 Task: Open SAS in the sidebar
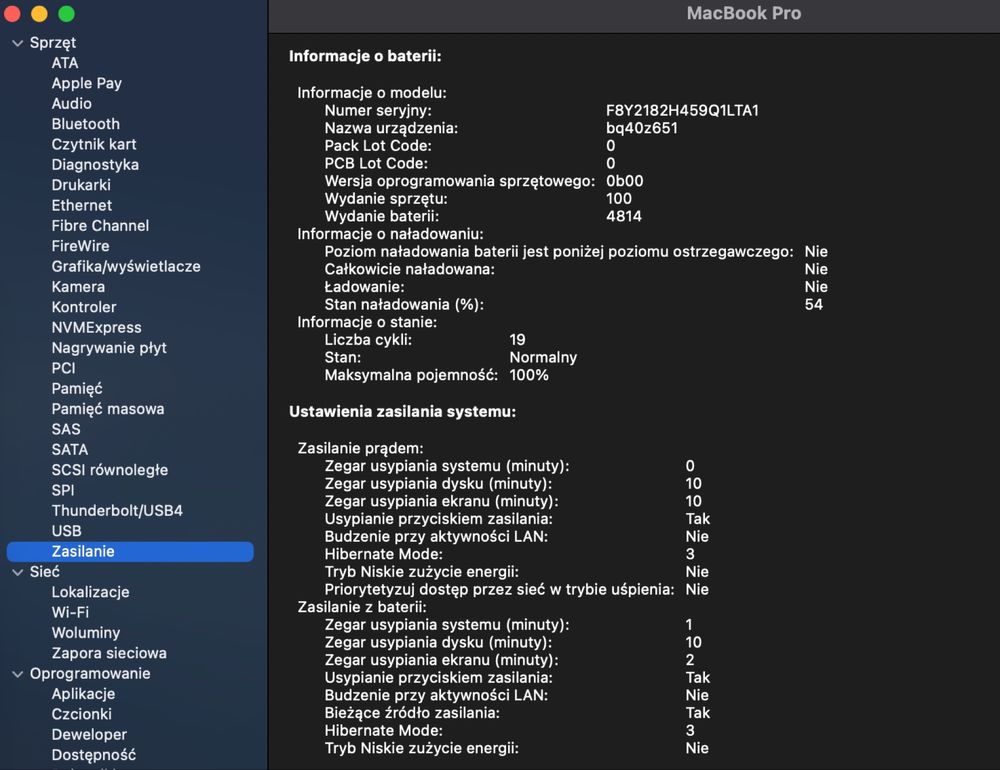pyautogui.click(x=66, y=429)
